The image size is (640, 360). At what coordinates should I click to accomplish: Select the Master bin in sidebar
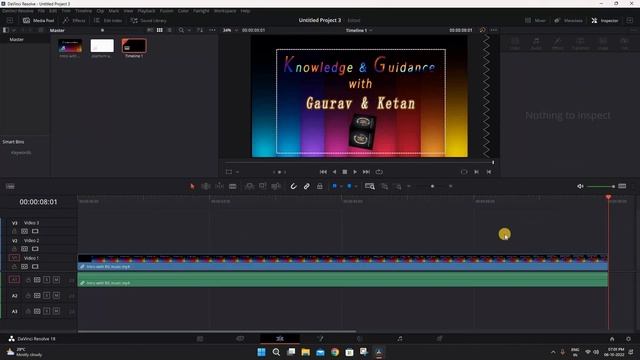point(17,40)
